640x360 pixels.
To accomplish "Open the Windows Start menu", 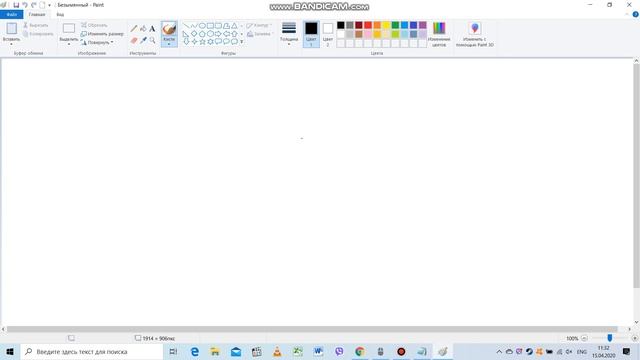I will pyautogui.click(x=10, y=351).
